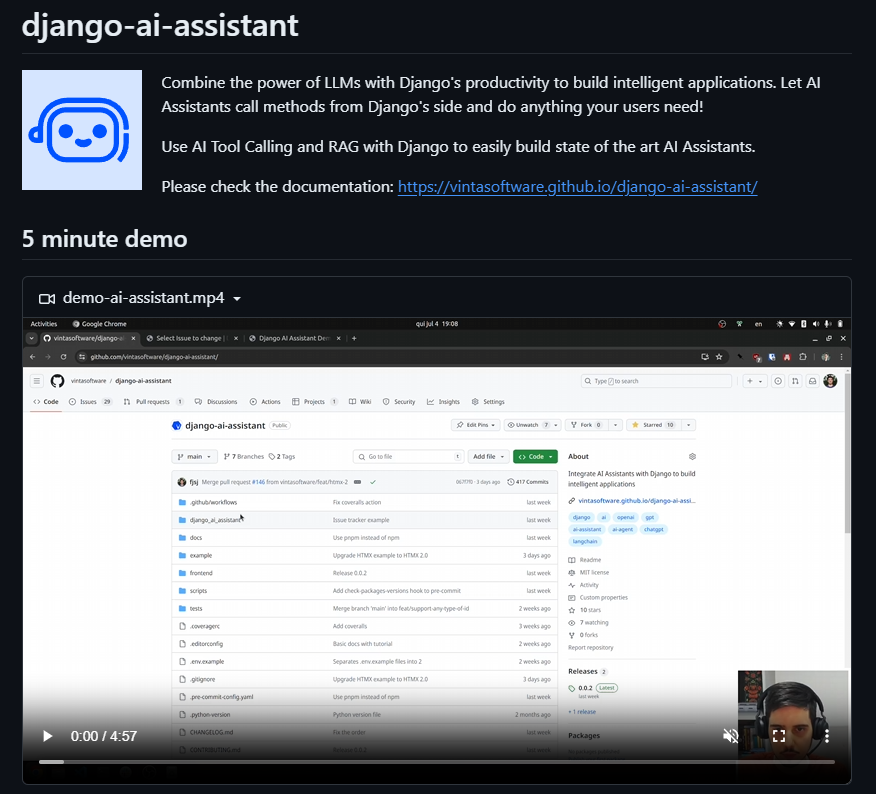876x794 pixels.
Task: Click the video progress bar
Action: click(x=436, y=762)
